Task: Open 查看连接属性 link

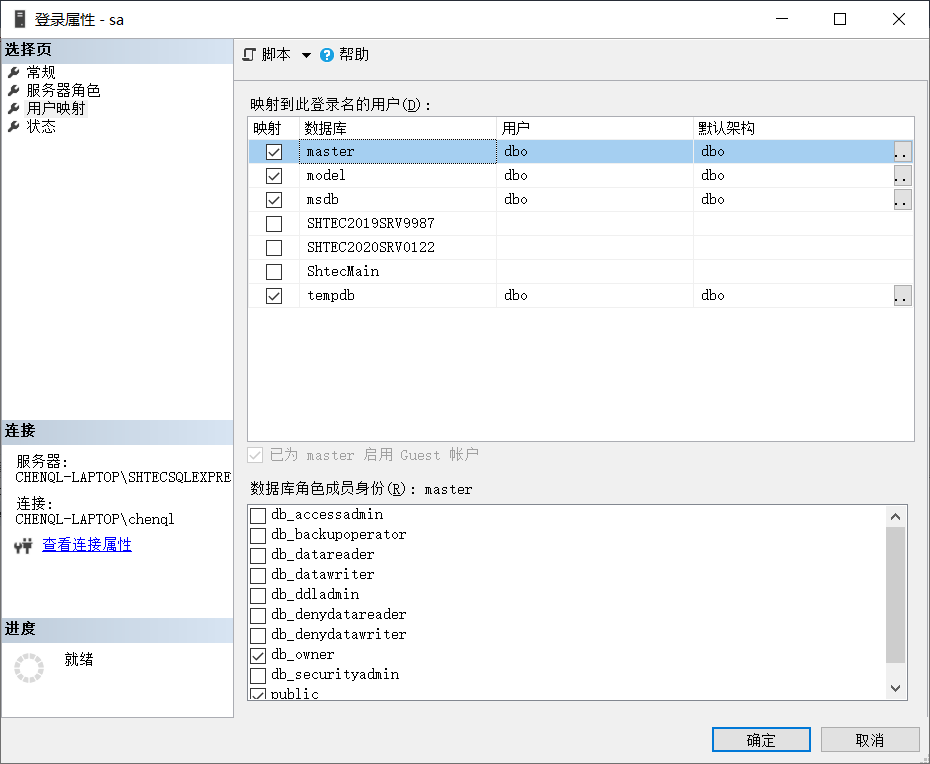Action: (x=87, y=545)
